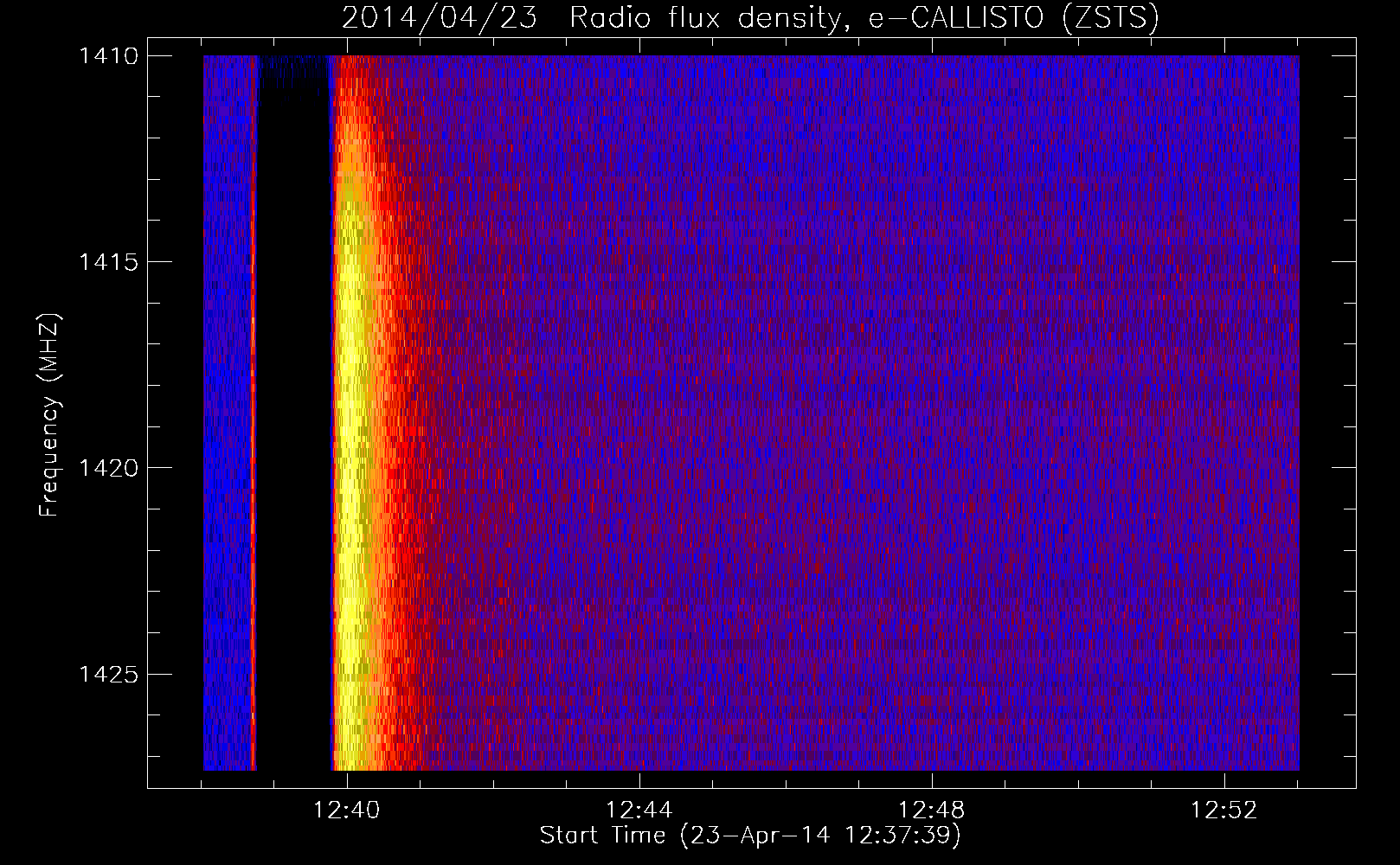Click the "Frequency (MHZ)" axis label
Viewport: 1400px width, 865px height.
[49, 414]
